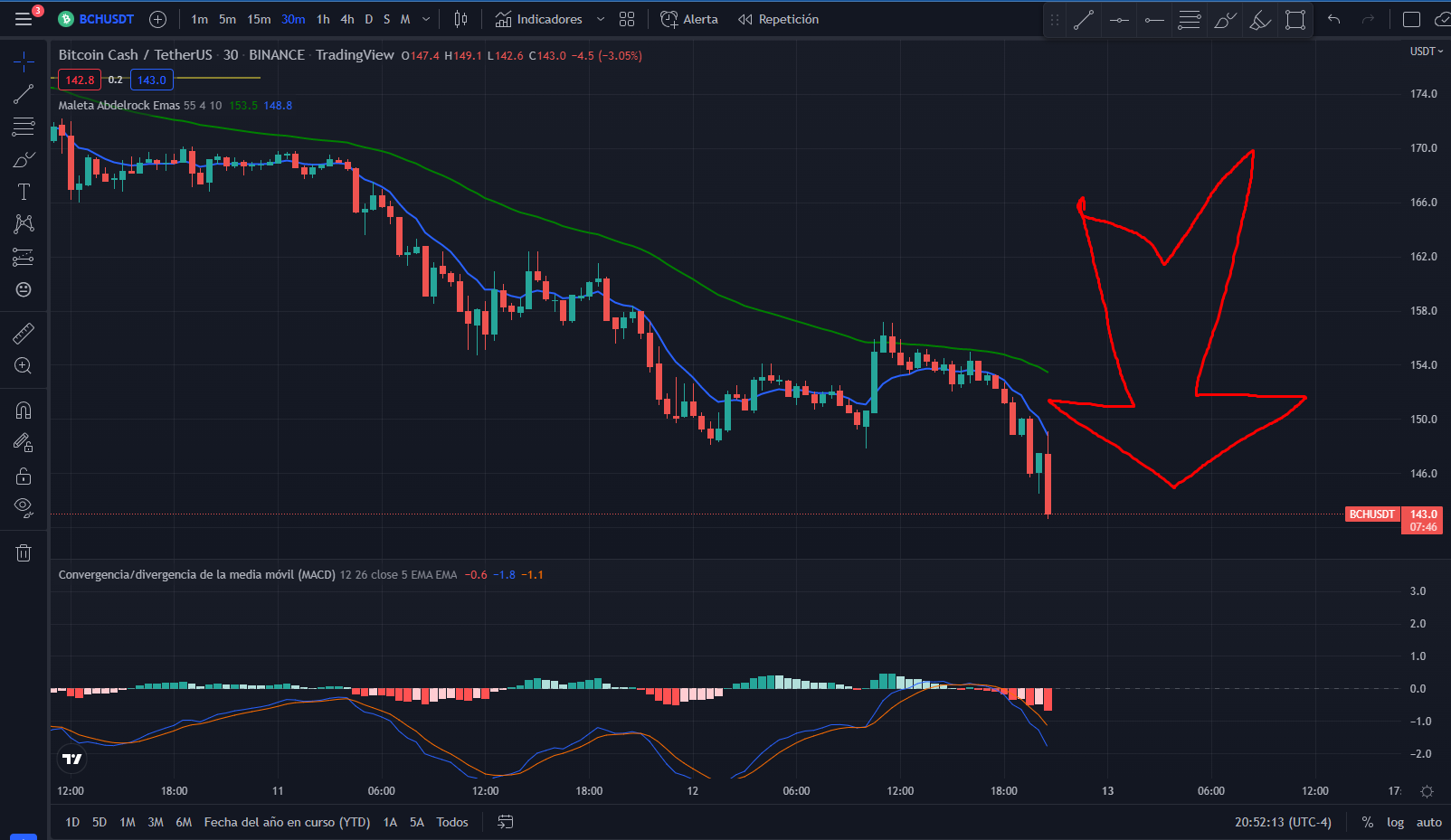Add a symbol to compare with plus icon
This screenshot has height=840, width=1451.
click(158, 19)
